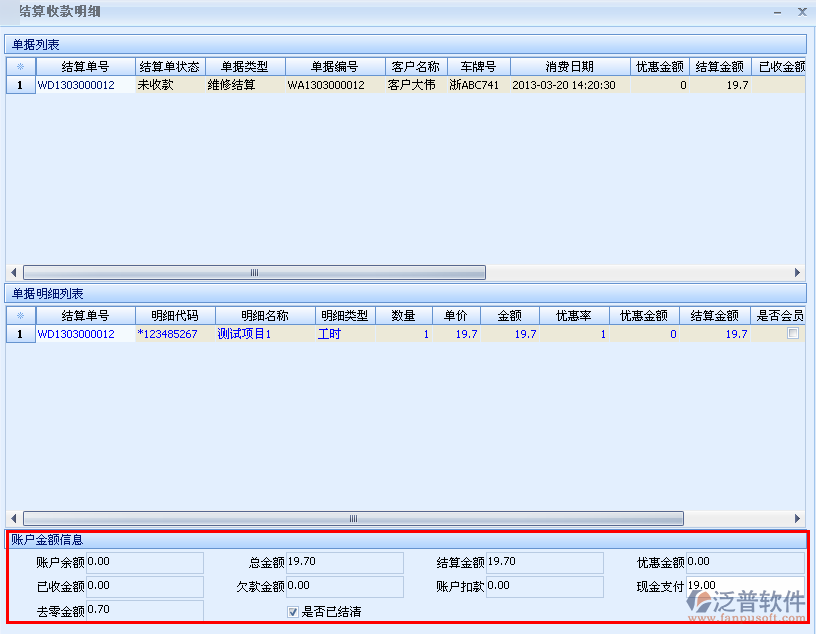Click the right arrow on the 单据明细列表 scrollbar
Viewport: 816px width, 634px height.
pos(797,518)
